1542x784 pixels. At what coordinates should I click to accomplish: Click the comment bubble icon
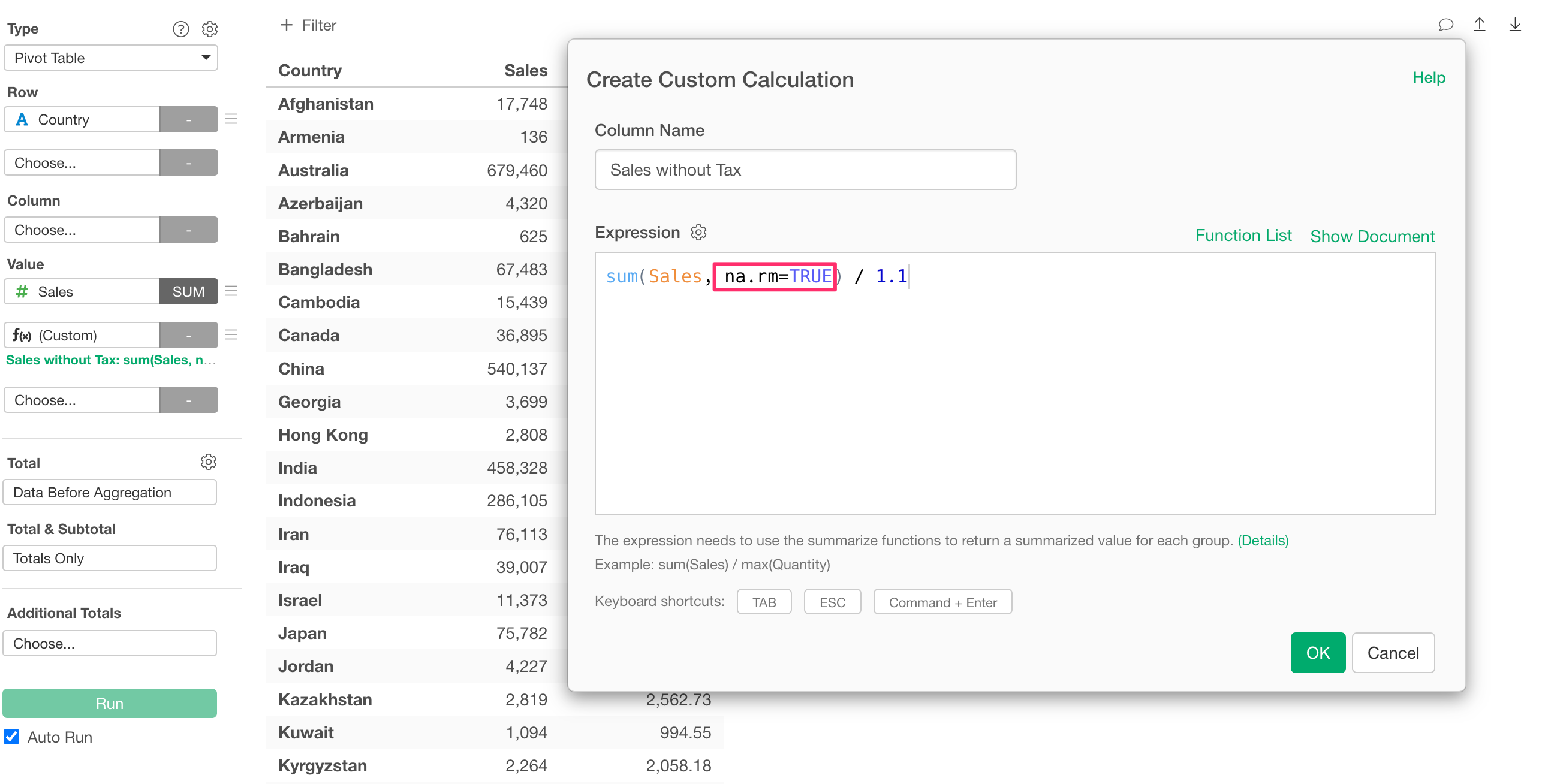1445,25
